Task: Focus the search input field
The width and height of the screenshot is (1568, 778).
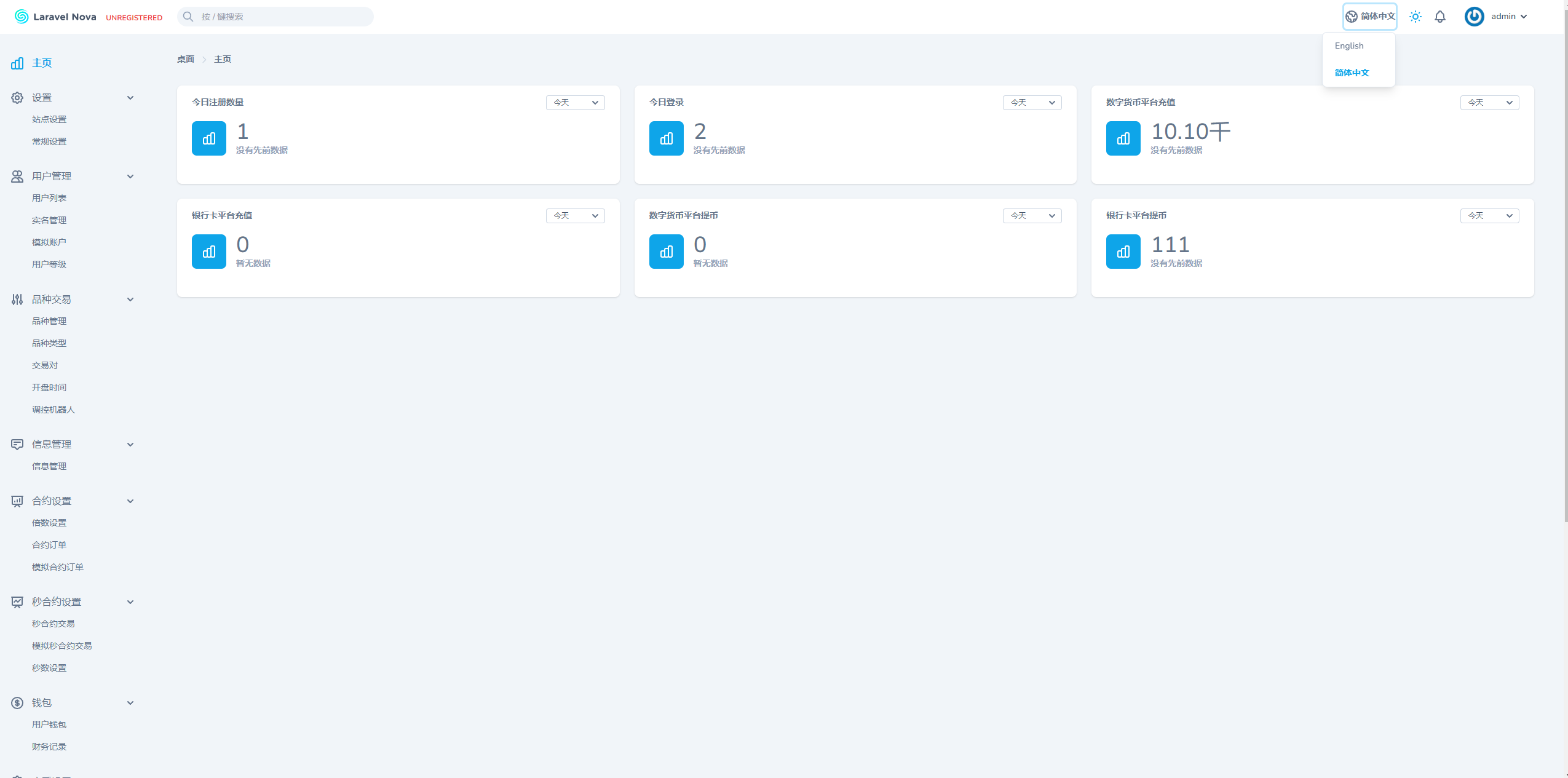Action: tap(283, 17)
